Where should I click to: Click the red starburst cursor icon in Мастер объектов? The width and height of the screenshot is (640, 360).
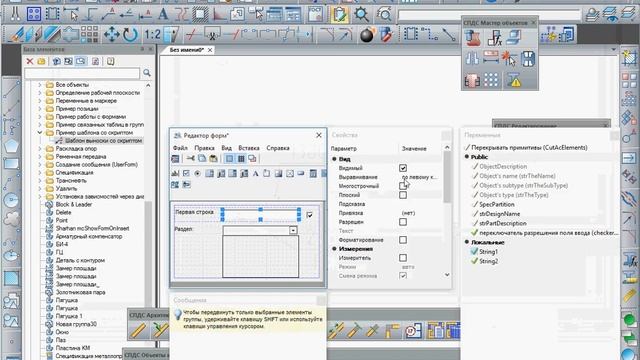(509, 59)
